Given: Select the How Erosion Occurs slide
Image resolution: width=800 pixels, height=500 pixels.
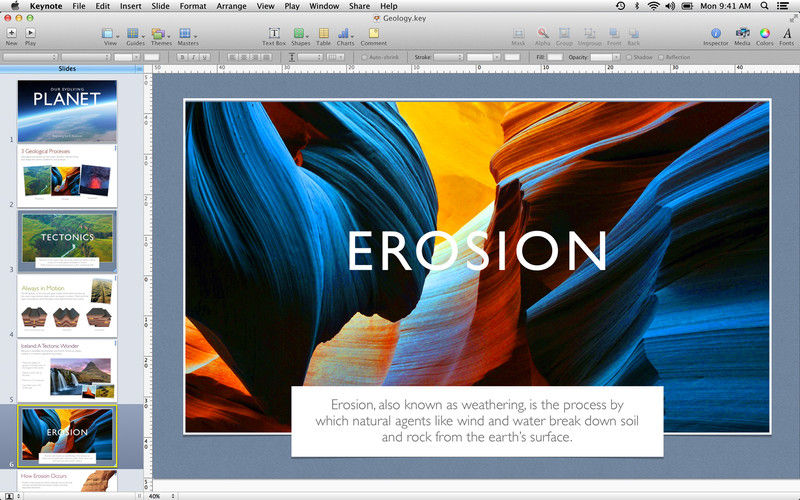Looking at the screenshot, I should [x=67, y=481].
